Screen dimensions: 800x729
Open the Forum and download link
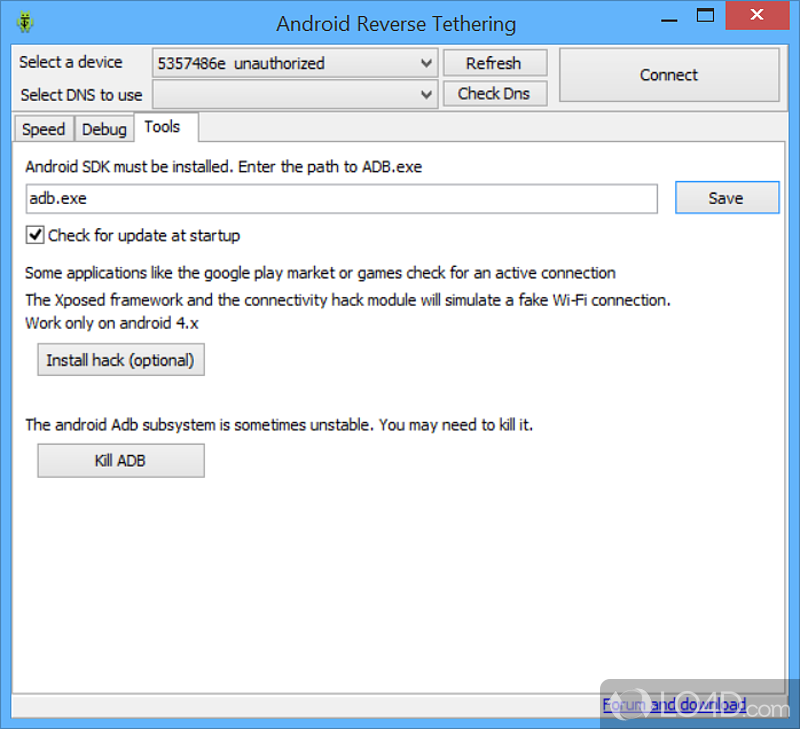[673, 705]
